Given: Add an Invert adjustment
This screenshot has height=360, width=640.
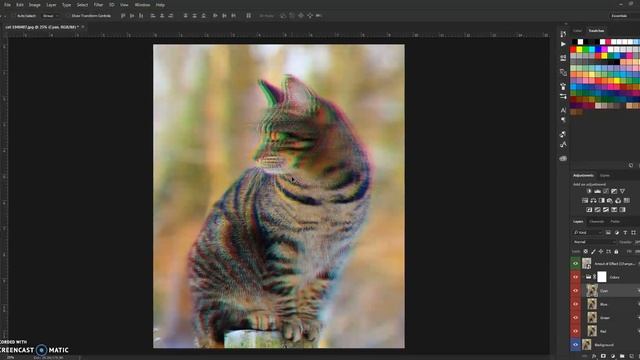Looking at the screenshot, I should (x=589, y=210).
